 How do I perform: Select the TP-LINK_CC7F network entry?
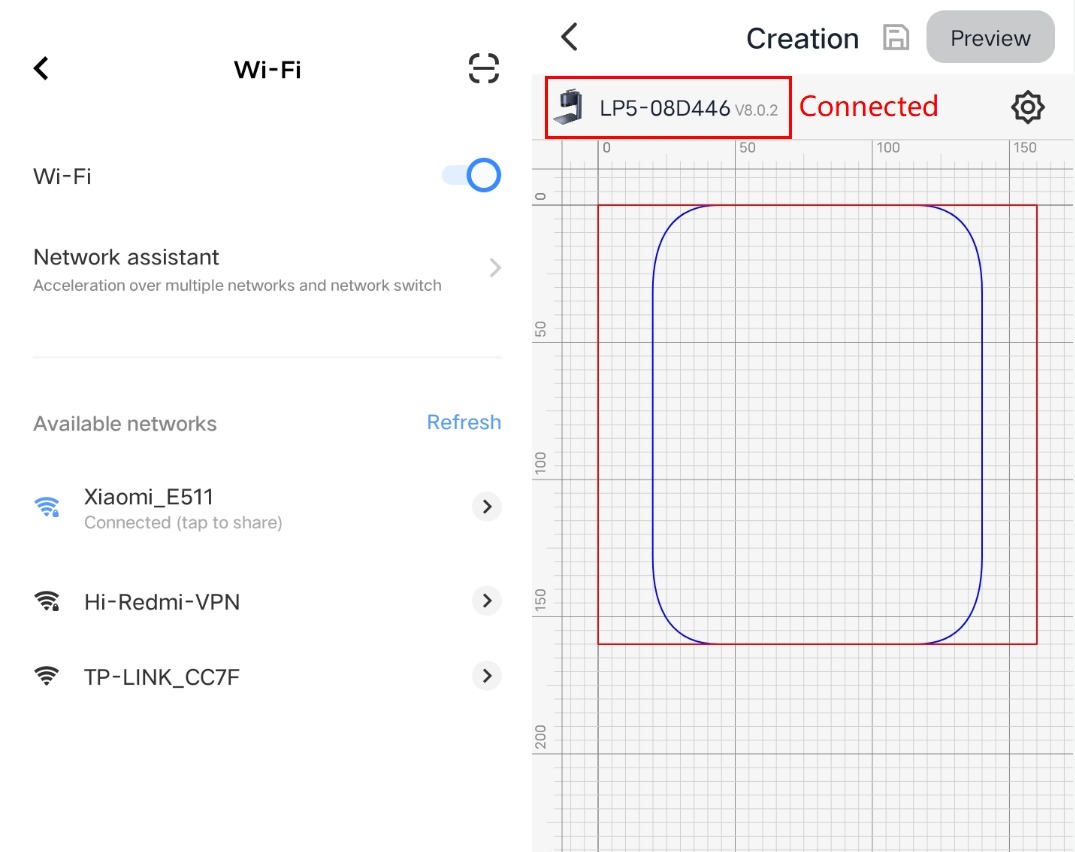click(162, 677)
